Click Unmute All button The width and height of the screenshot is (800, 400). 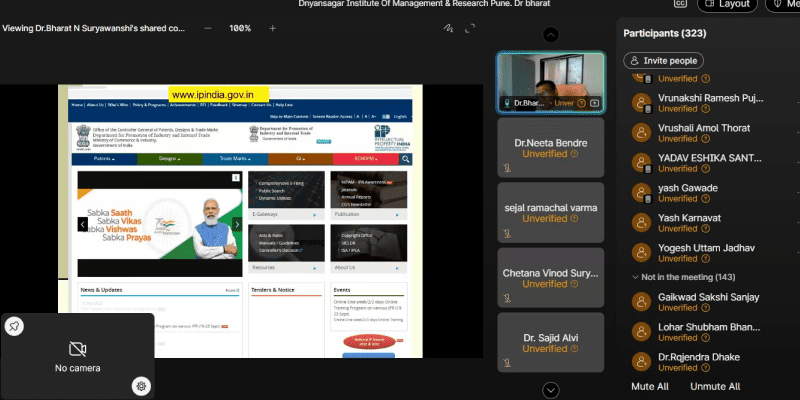coord(715,386)
